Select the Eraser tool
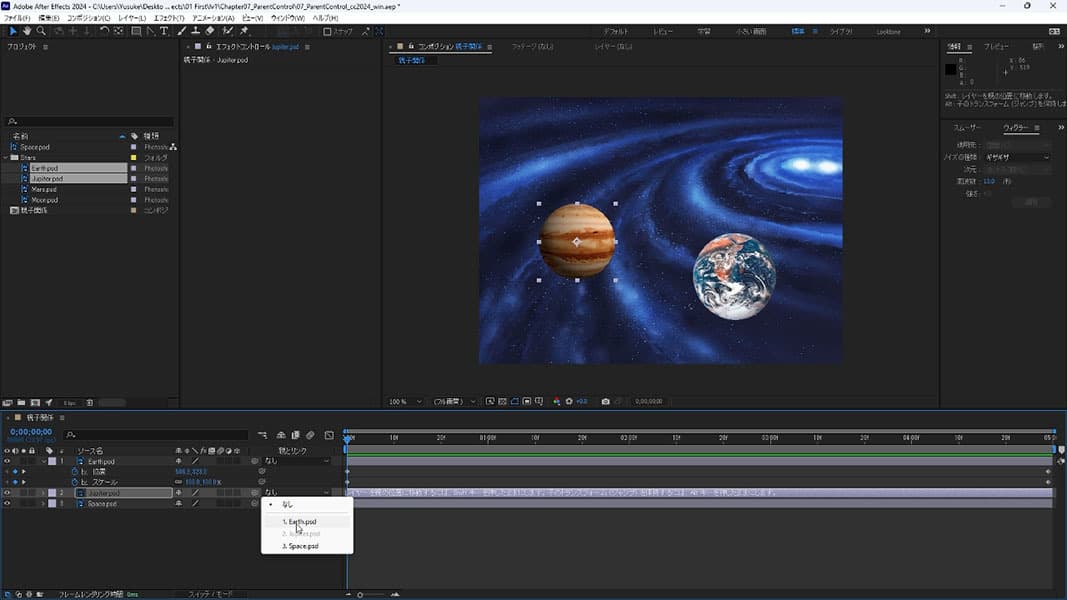 [x=210, y=31]
